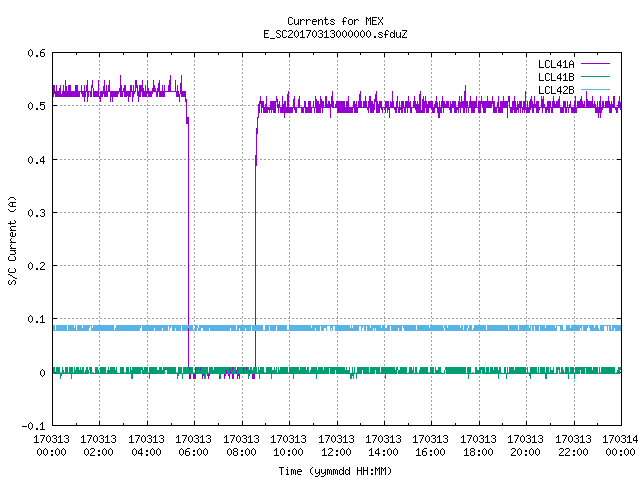
Task: Click the x-axis tick label 170313 06:00
Action: 193,446
